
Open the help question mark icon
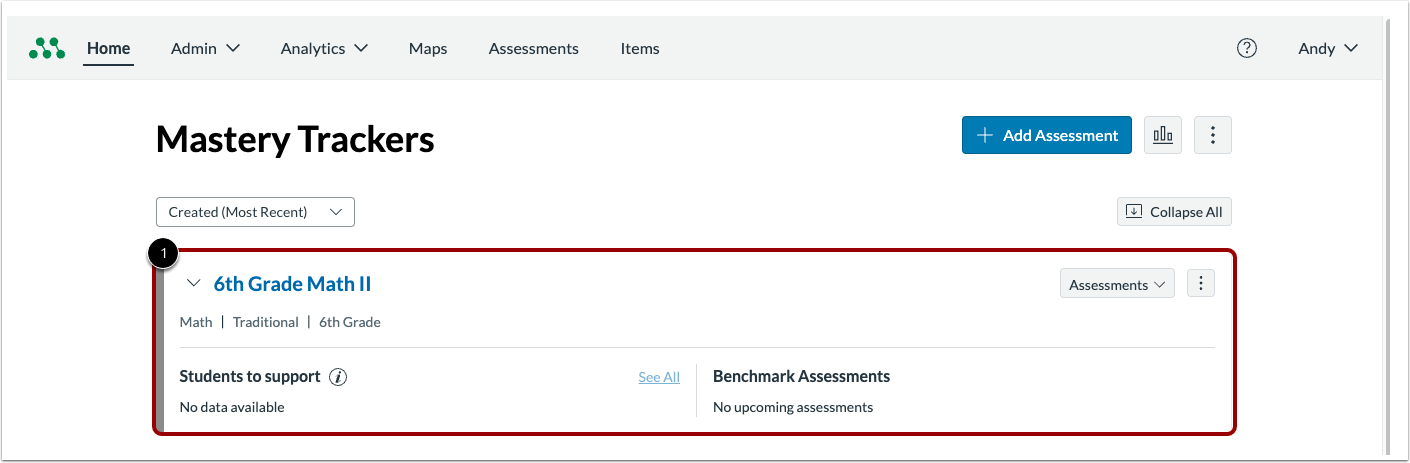pyautogui.click(x=1246, y=48)
